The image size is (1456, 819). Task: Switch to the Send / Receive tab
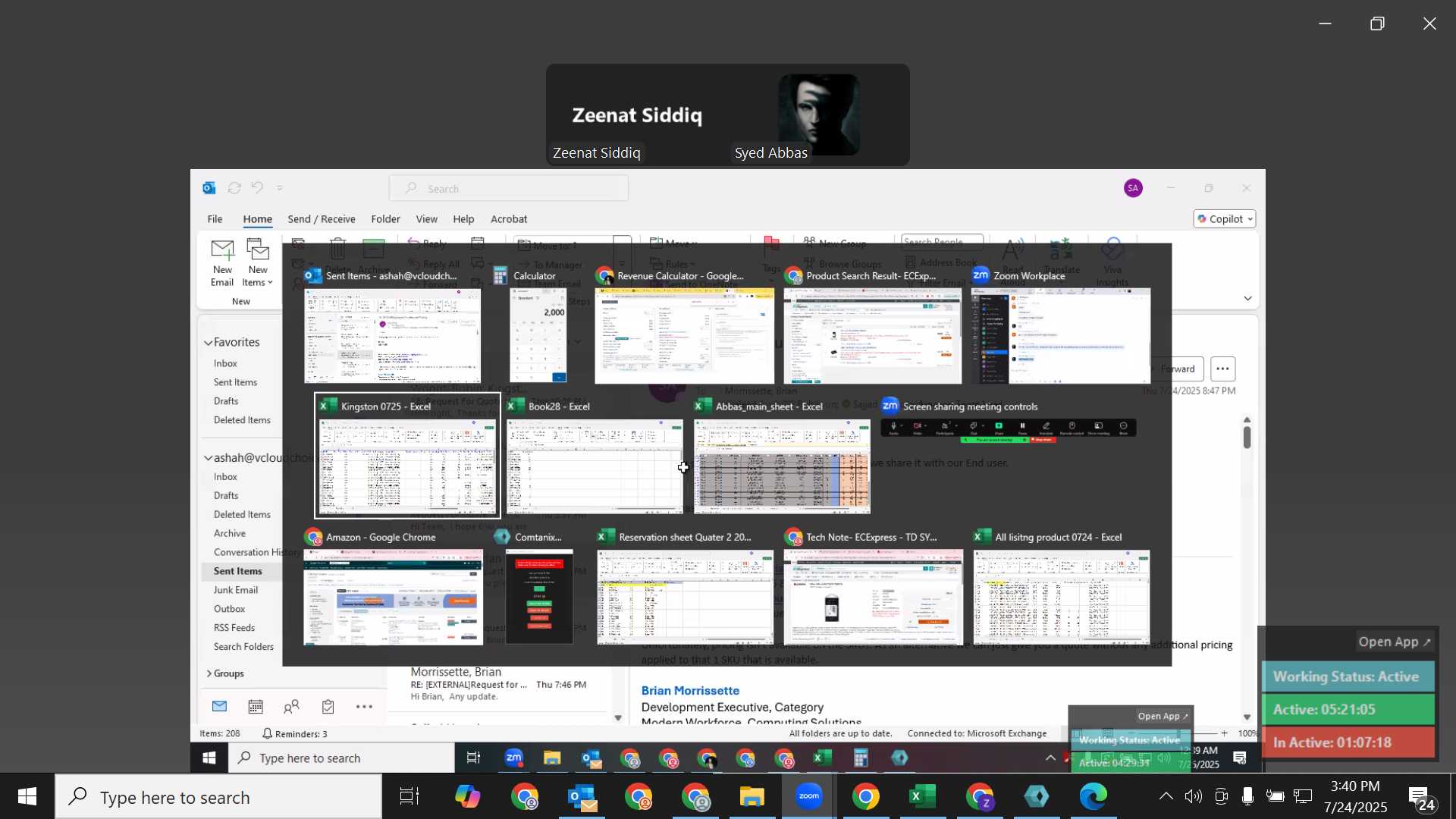point(322,219)
